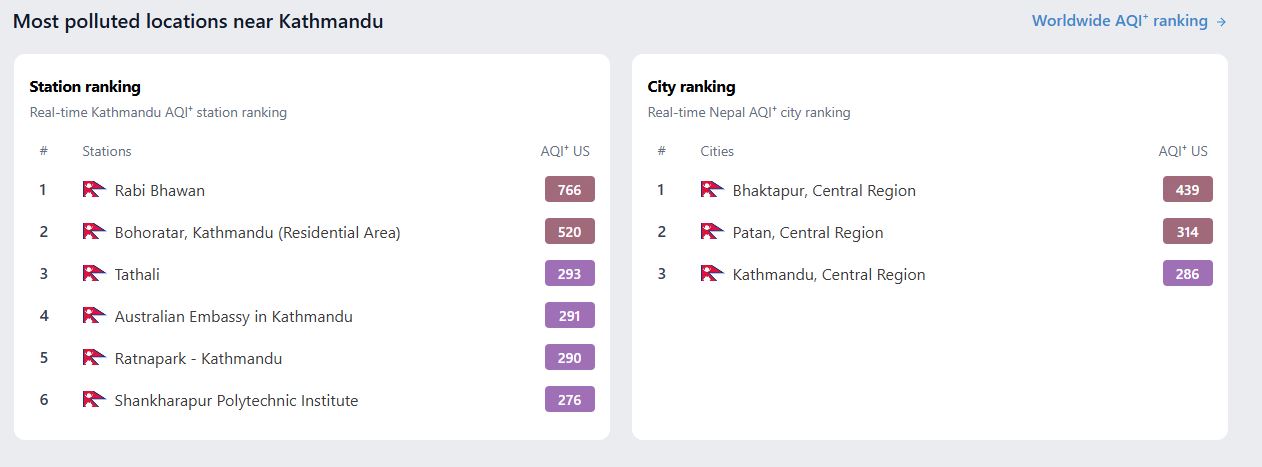Open the Worldwide AQI+ ranking link
1262x467 pixels.
pyautogui.click(x=1129, y=21)
